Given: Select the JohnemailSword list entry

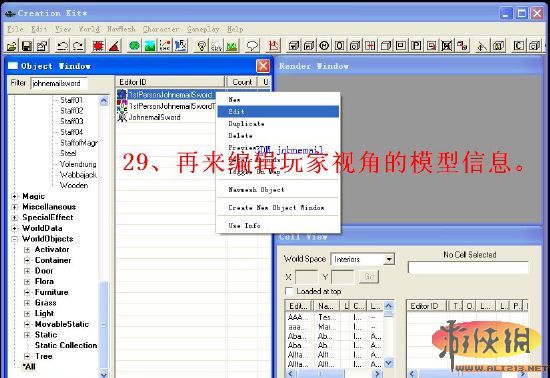Looking at the screenshot, I should click(x=154, y=117).
